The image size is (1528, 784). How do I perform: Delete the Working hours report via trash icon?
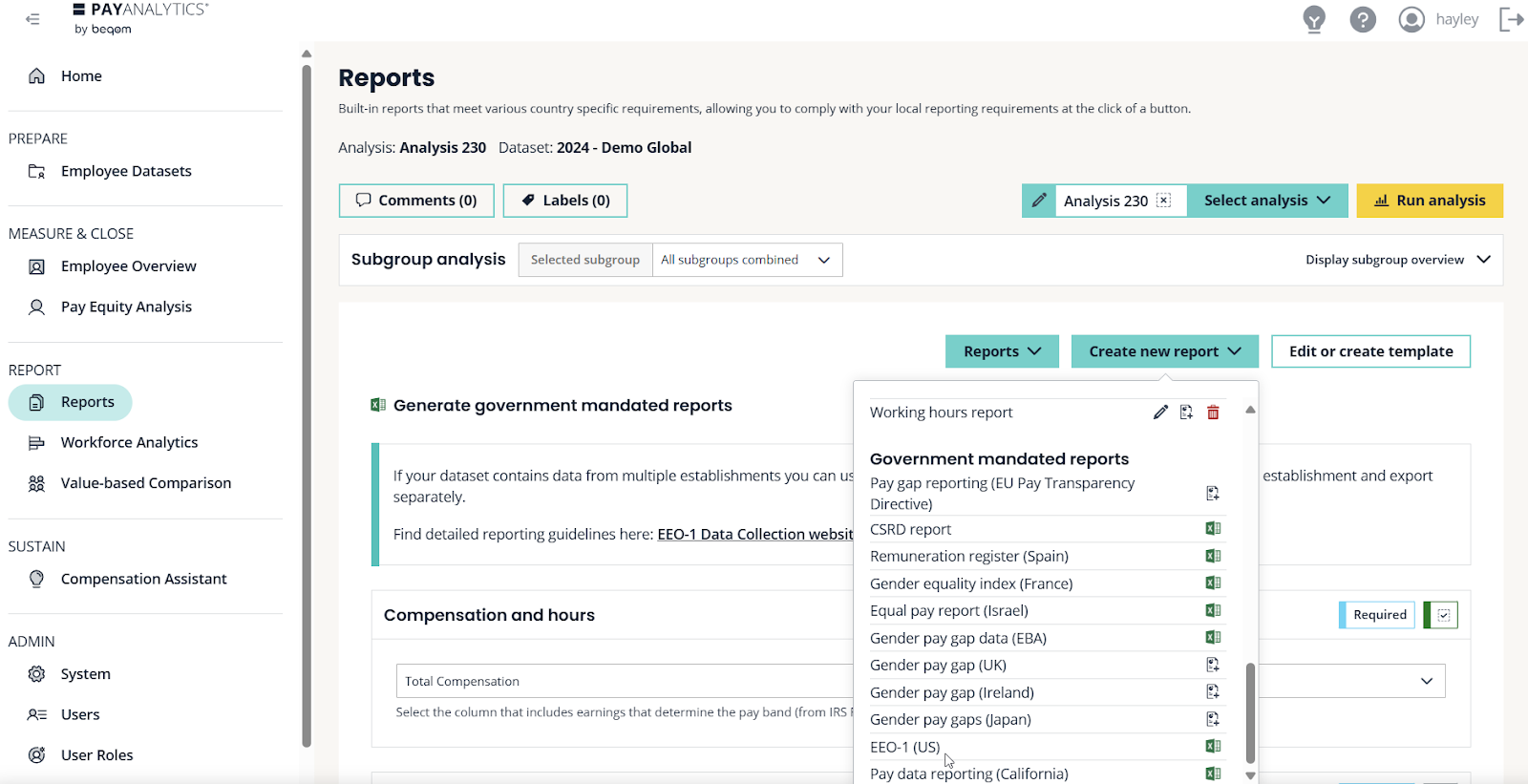coord(1213,413)
